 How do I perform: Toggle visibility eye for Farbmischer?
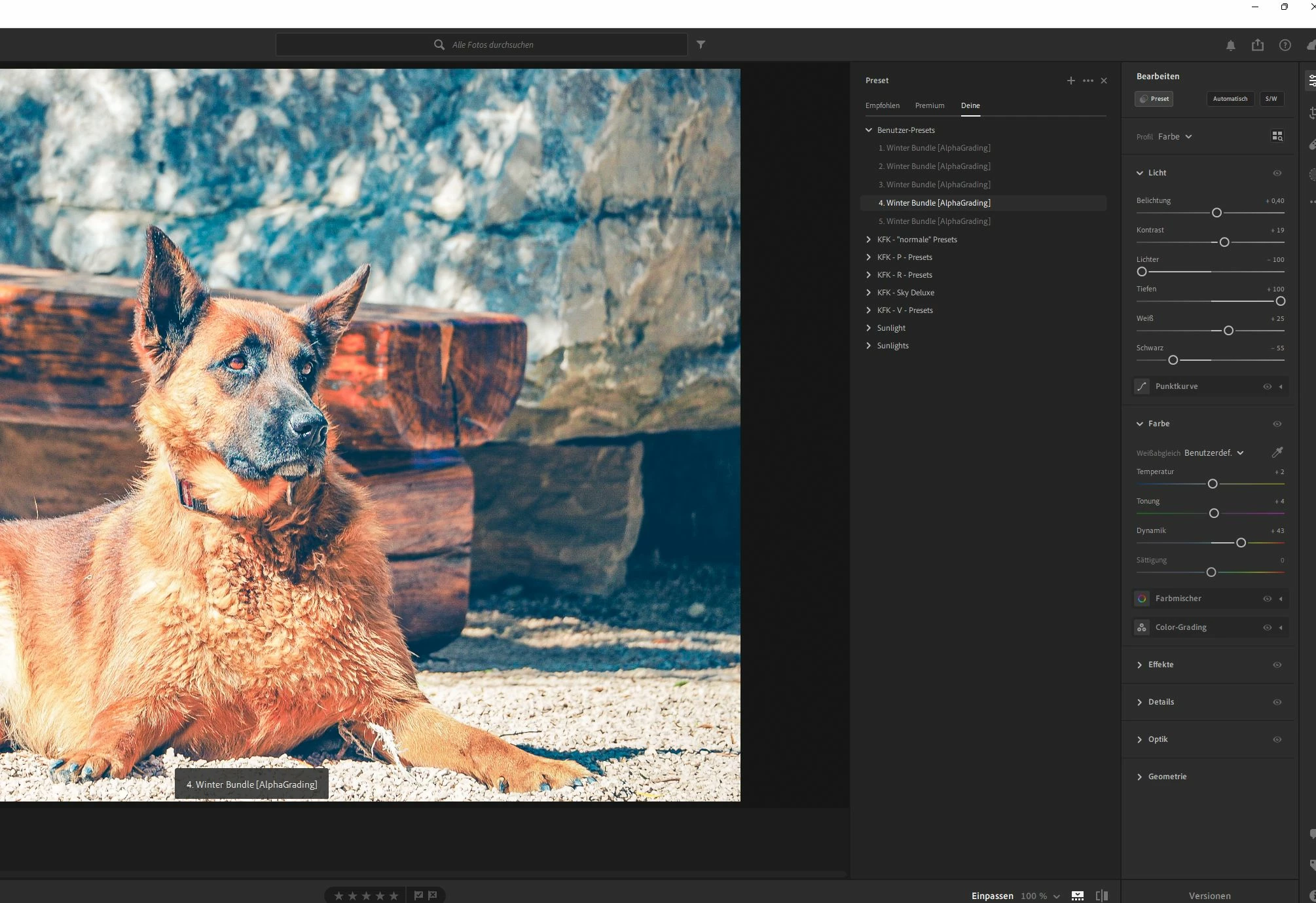[1267, 599]
